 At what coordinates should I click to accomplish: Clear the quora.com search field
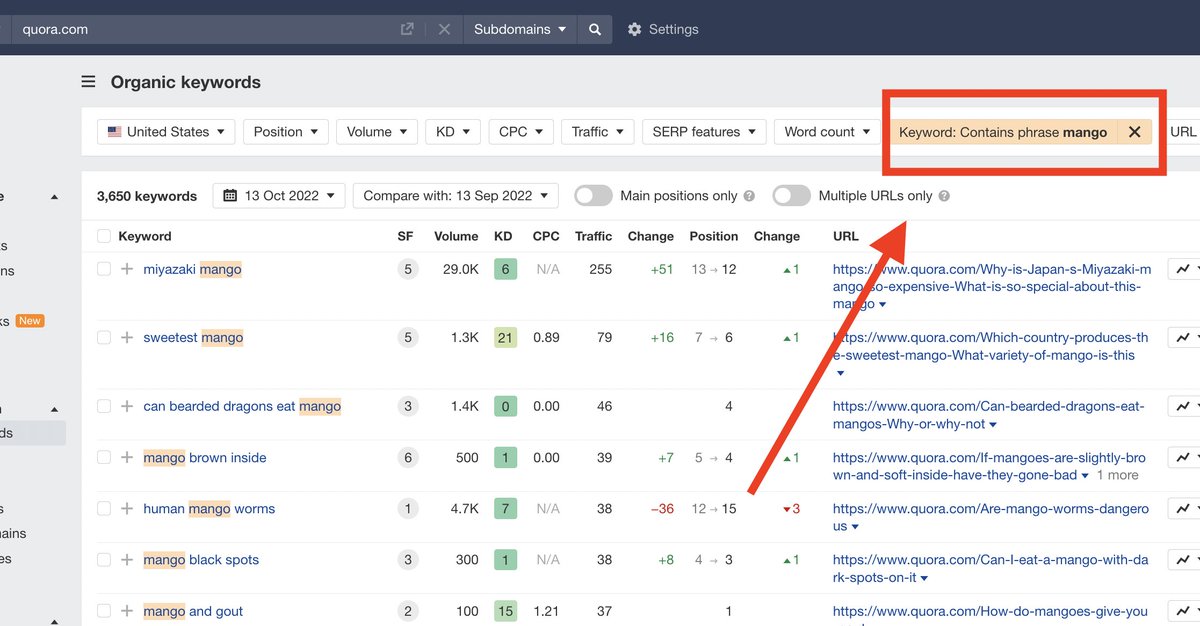tap(444, 29)
